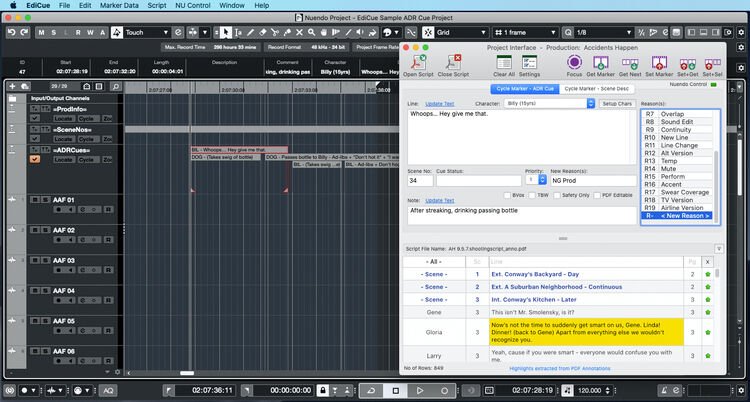This screenshot has width=750, height=402.
Task: Click the Setup Chars button
Action: pos(617,103)
